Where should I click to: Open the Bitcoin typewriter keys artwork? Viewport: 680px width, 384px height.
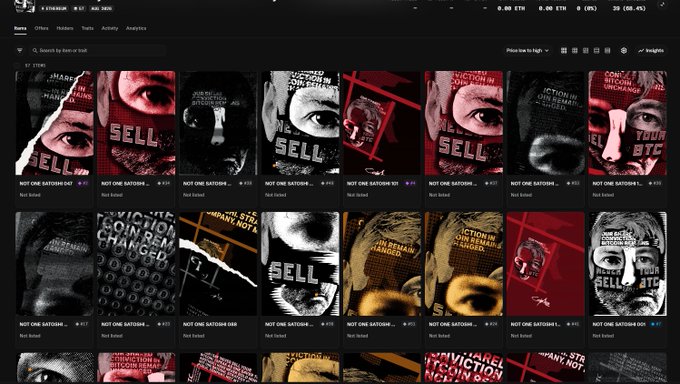tap(136, 264)
